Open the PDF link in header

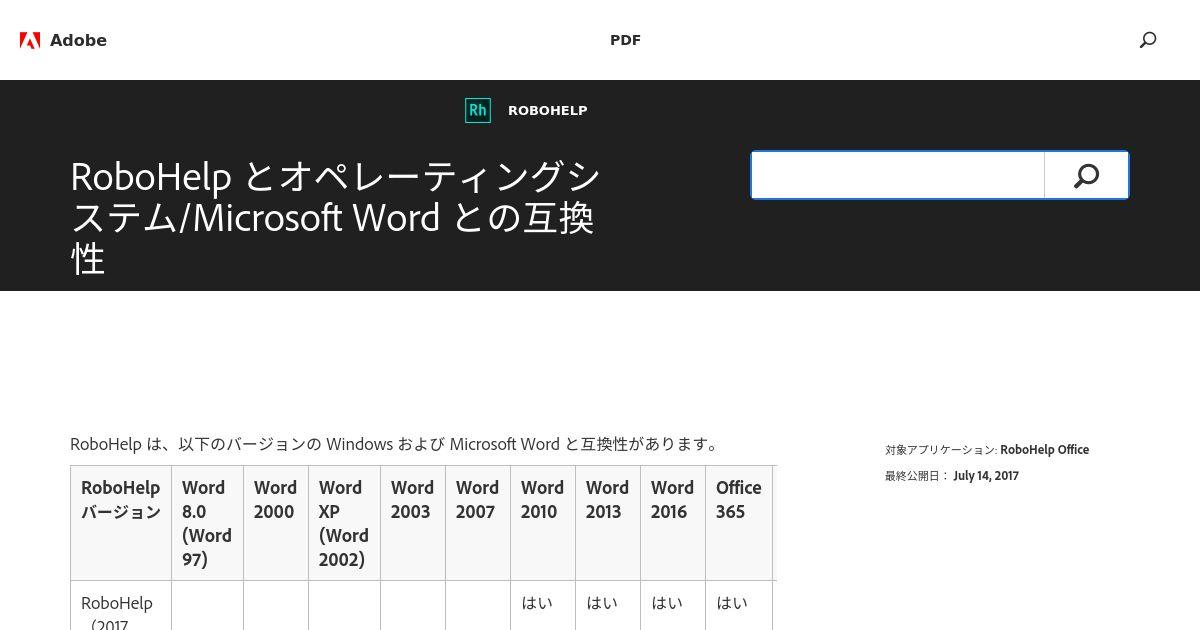tap(625, 40)
